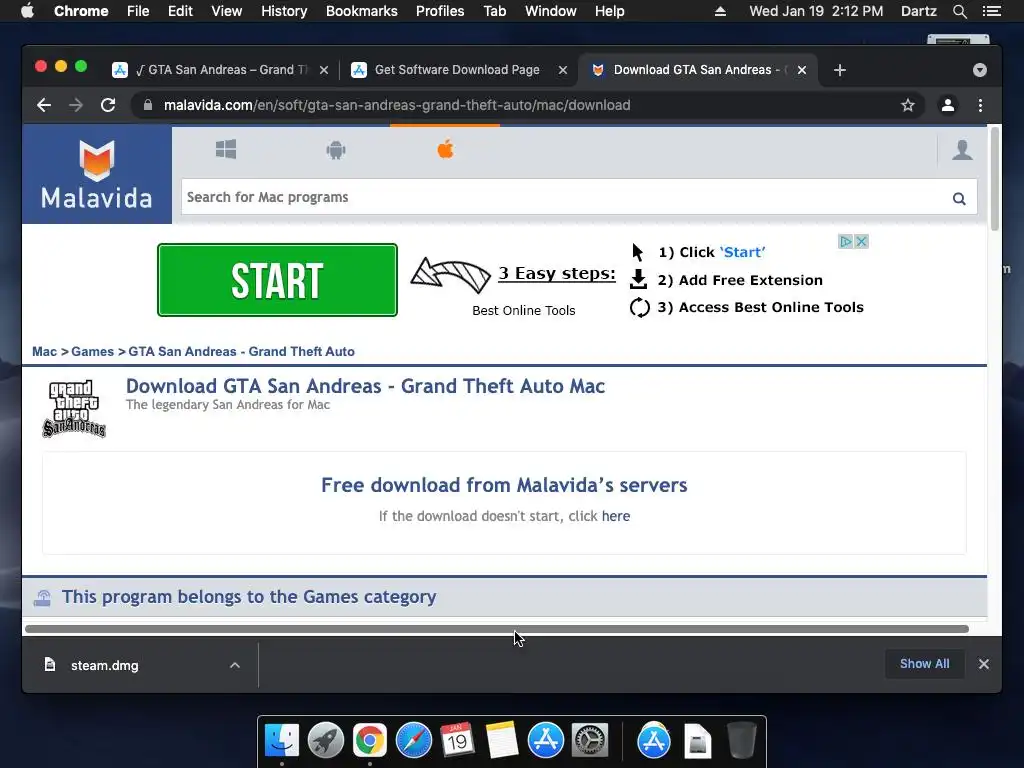Expand the steam.dmg download options chevron
Image resolution: width=1024 pixels, height=768 pixels.
(235, 665)
